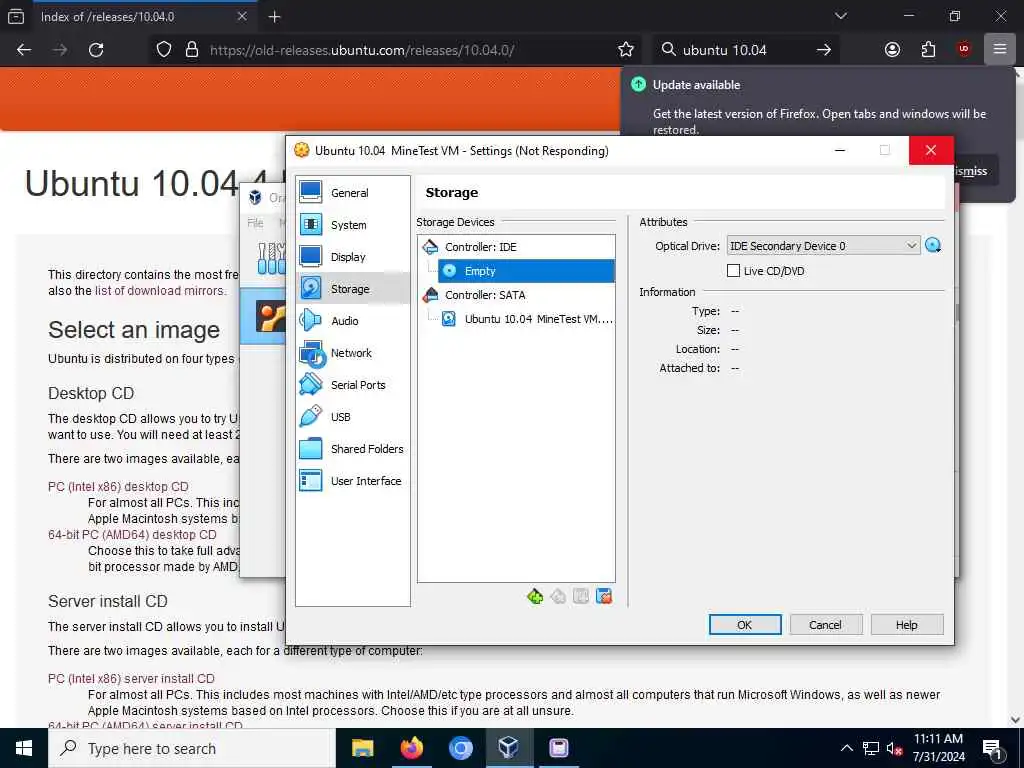
Task: Open File Explorer from taskbar
Action: point(362,748)
